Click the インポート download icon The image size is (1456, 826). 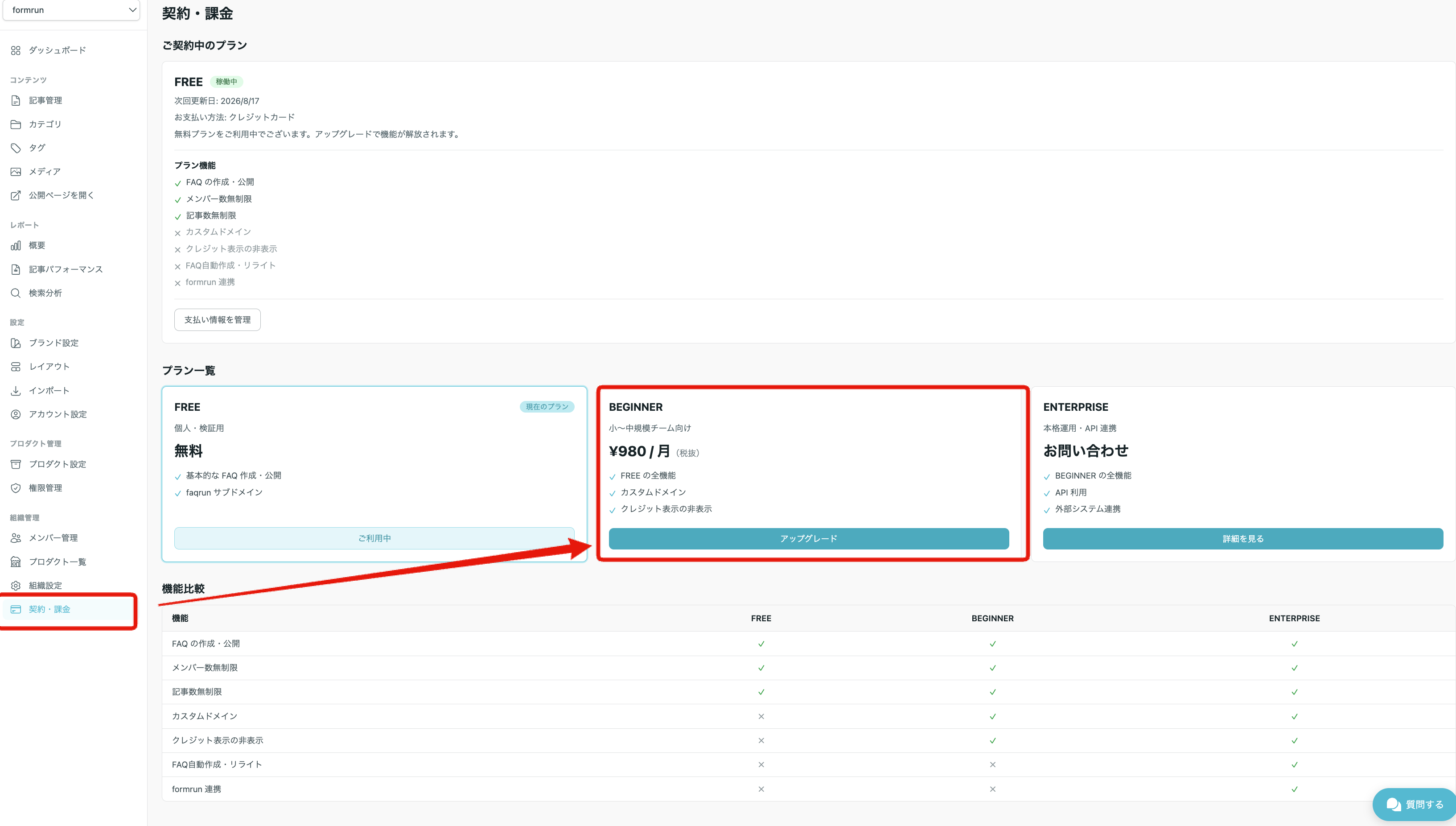[16, 391]
